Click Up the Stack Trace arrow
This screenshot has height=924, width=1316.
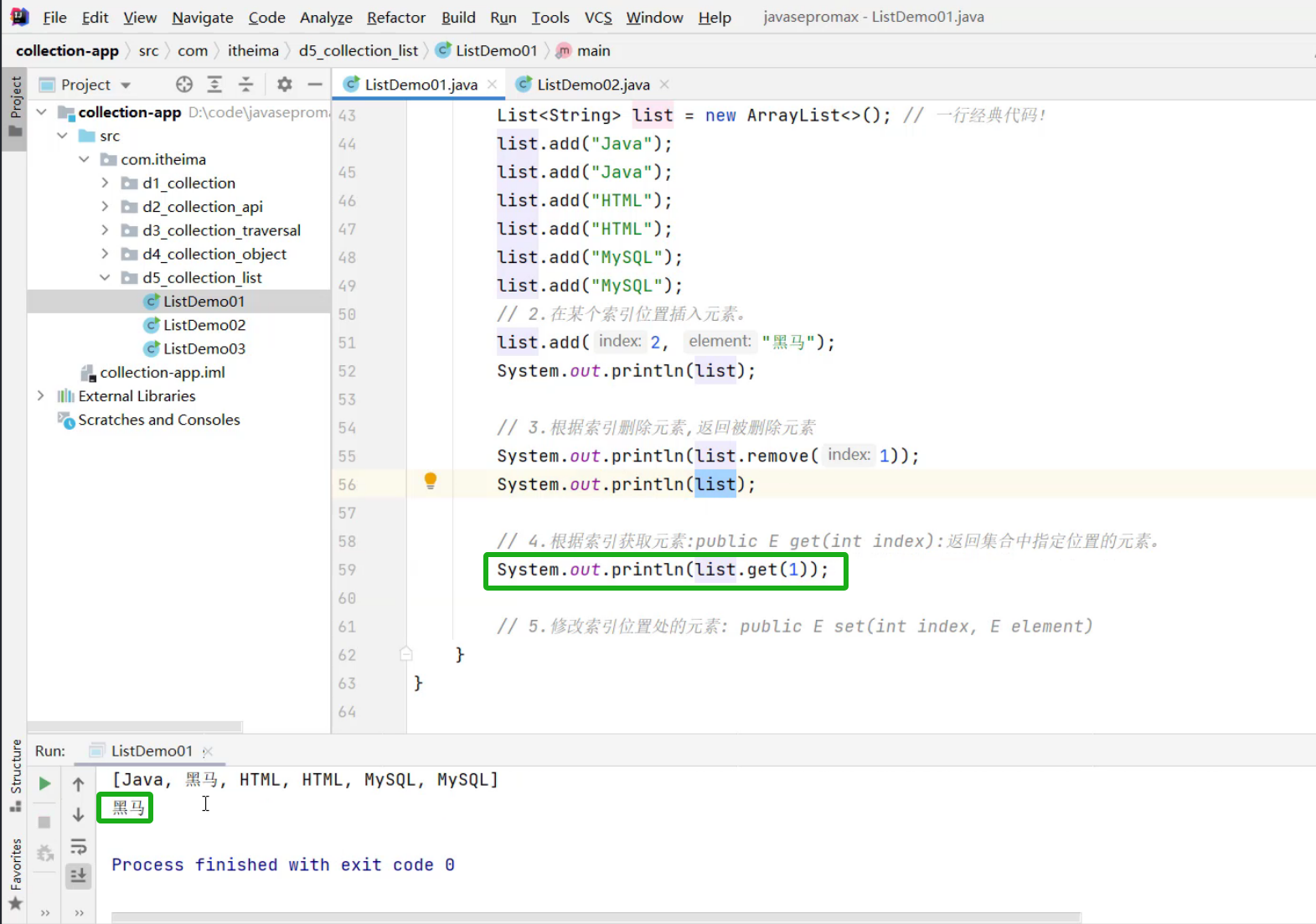click(x=78, y=784)
